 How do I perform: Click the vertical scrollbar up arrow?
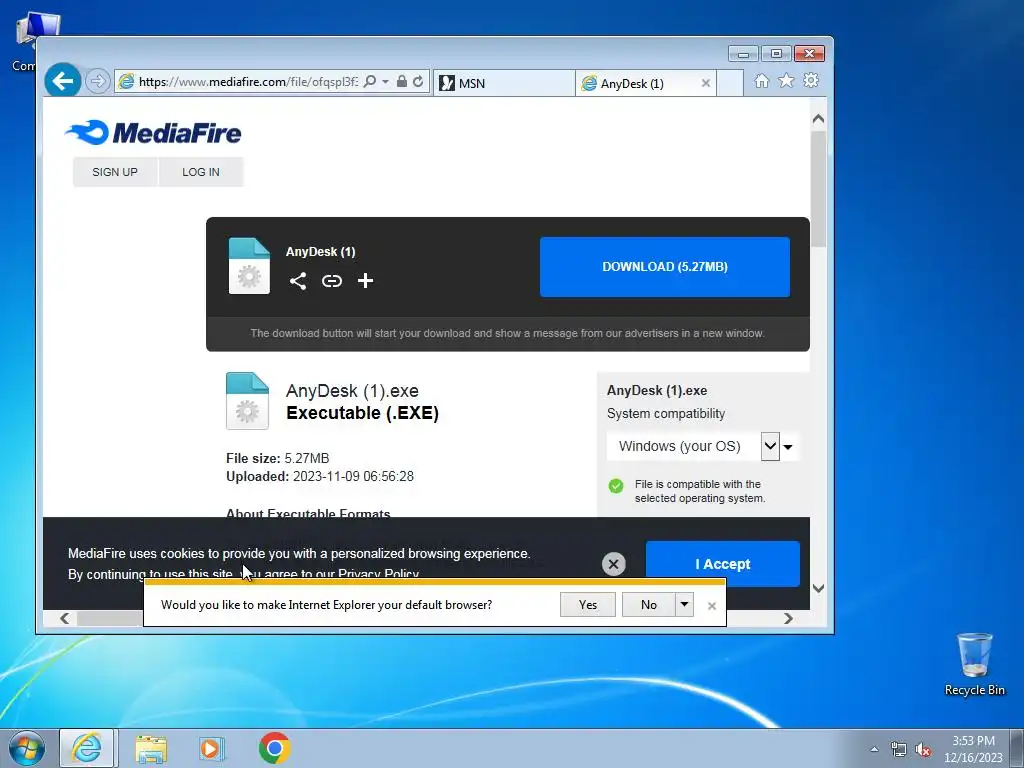pyautogui.click(x=818, y=119)
